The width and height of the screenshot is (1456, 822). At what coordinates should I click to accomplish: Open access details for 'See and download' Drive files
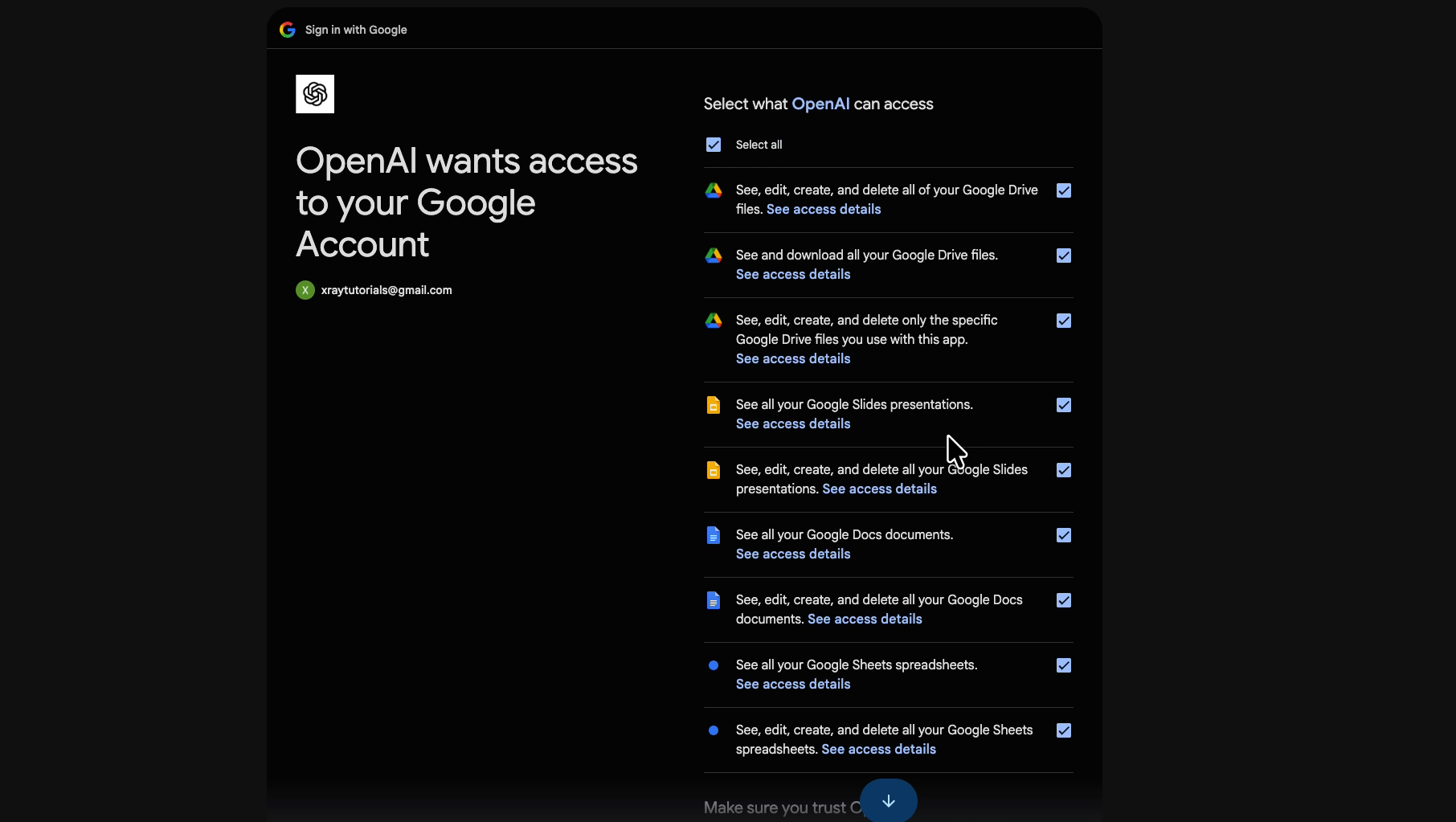click(x=793, y=274)
